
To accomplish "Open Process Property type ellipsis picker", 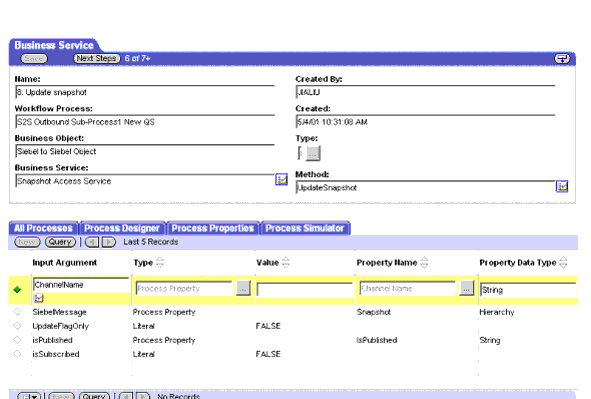I will (x=243, y=289).
